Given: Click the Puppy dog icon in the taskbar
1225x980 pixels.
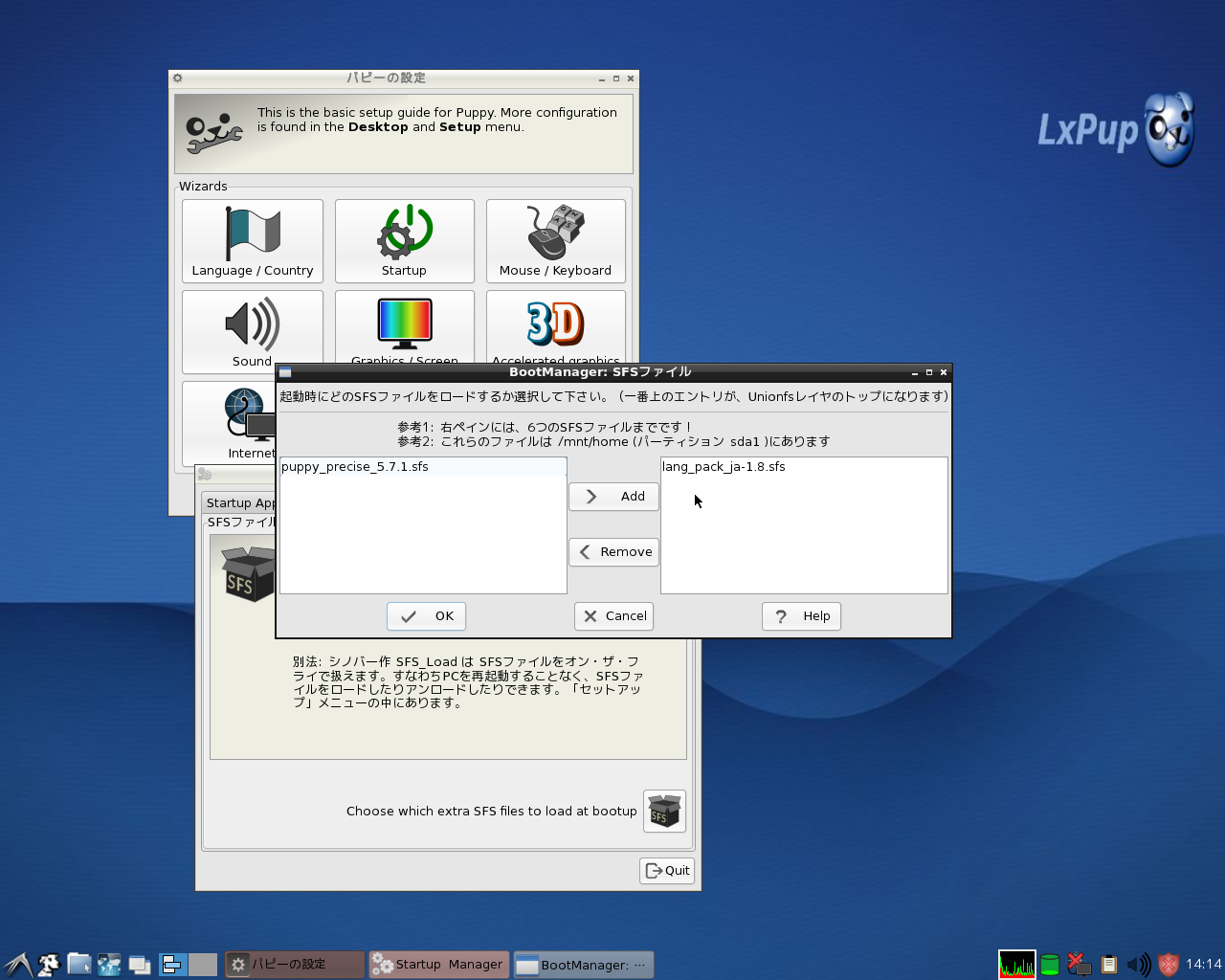Looking at the screenshot, I should 49,965.
